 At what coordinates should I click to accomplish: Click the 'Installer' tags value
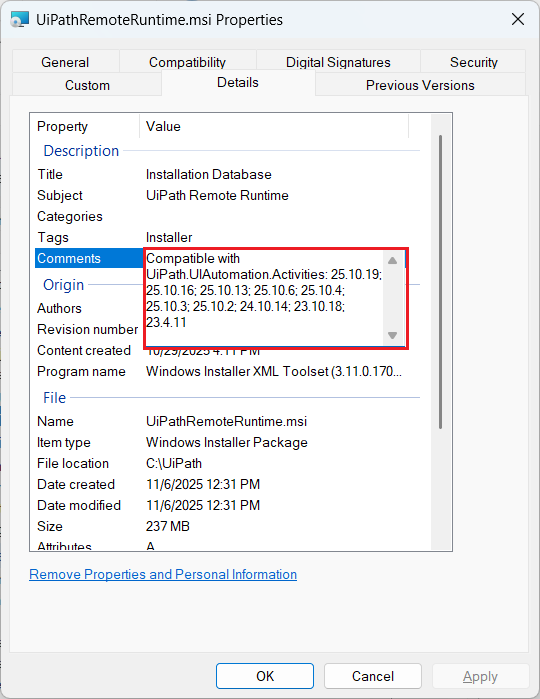click(169, 237)
